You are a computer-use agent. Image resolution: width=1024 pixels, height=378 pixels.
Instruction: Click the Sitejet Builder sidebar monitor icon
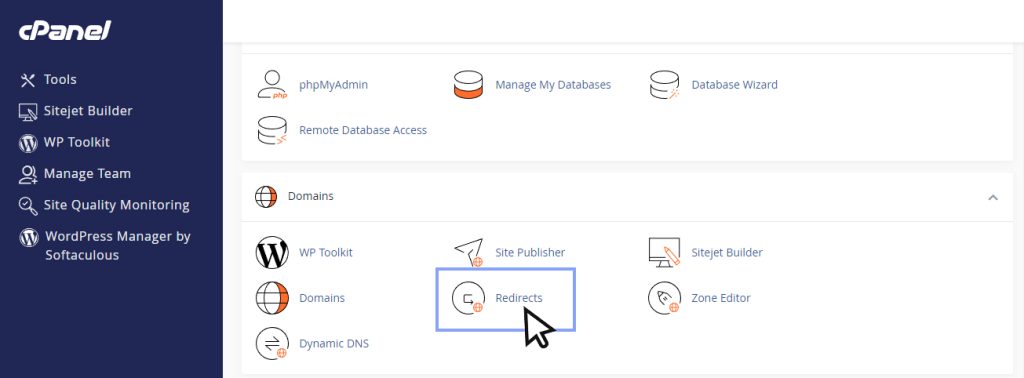click(x=27, y=112)
